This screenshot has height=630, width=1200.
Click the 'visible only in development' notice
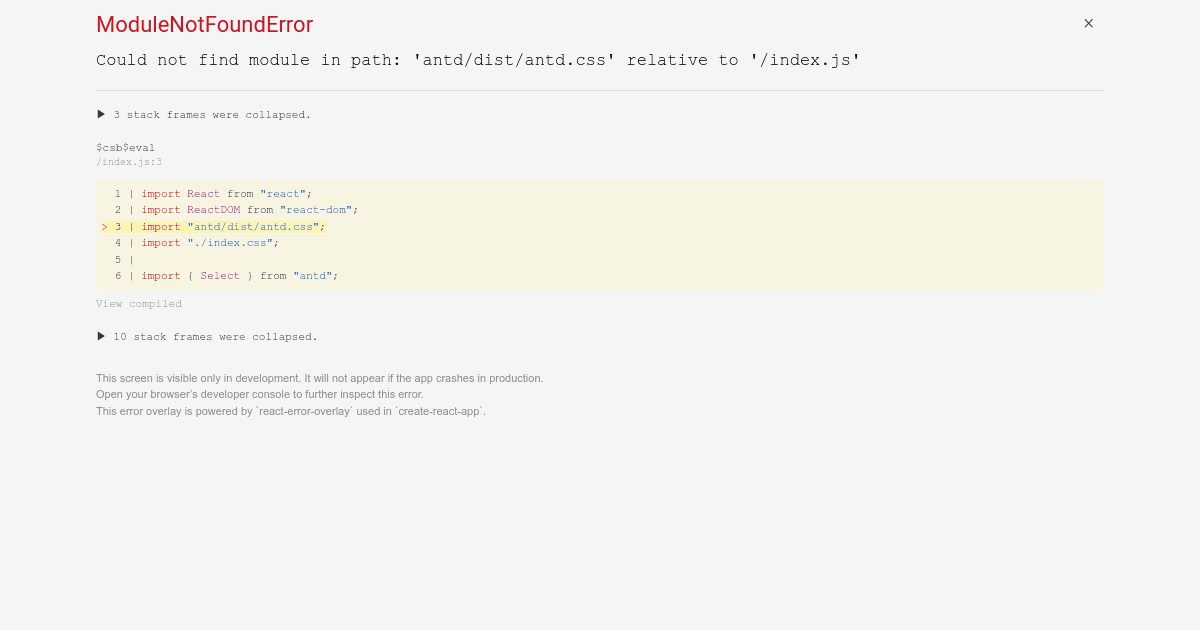pos(320,378)
